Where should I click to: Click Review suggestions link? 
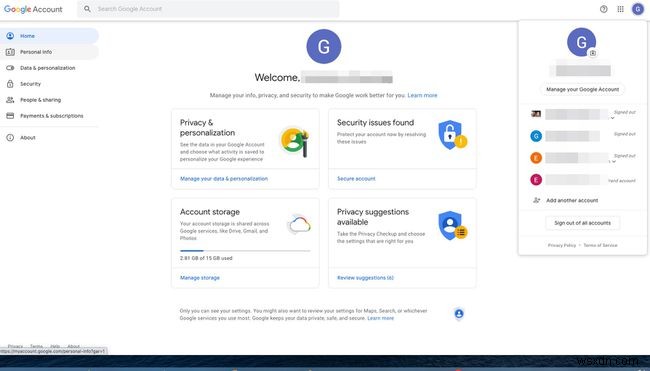tap(365, 278)
